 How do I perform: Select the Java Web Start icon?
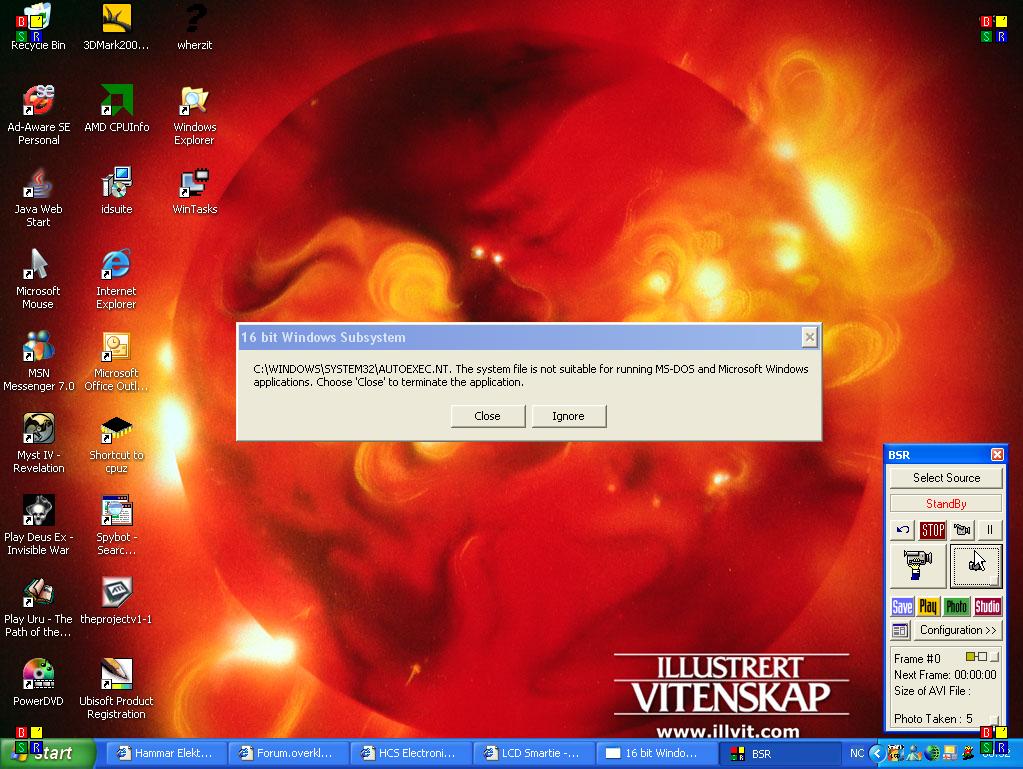click(x=38, y=198)
